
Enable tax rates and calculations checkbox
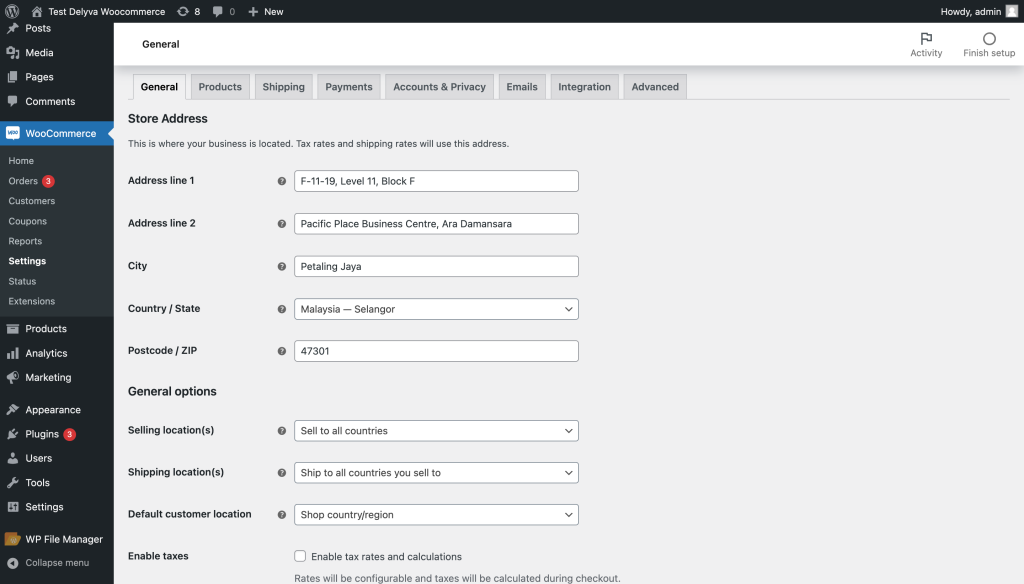pos(300,556)
